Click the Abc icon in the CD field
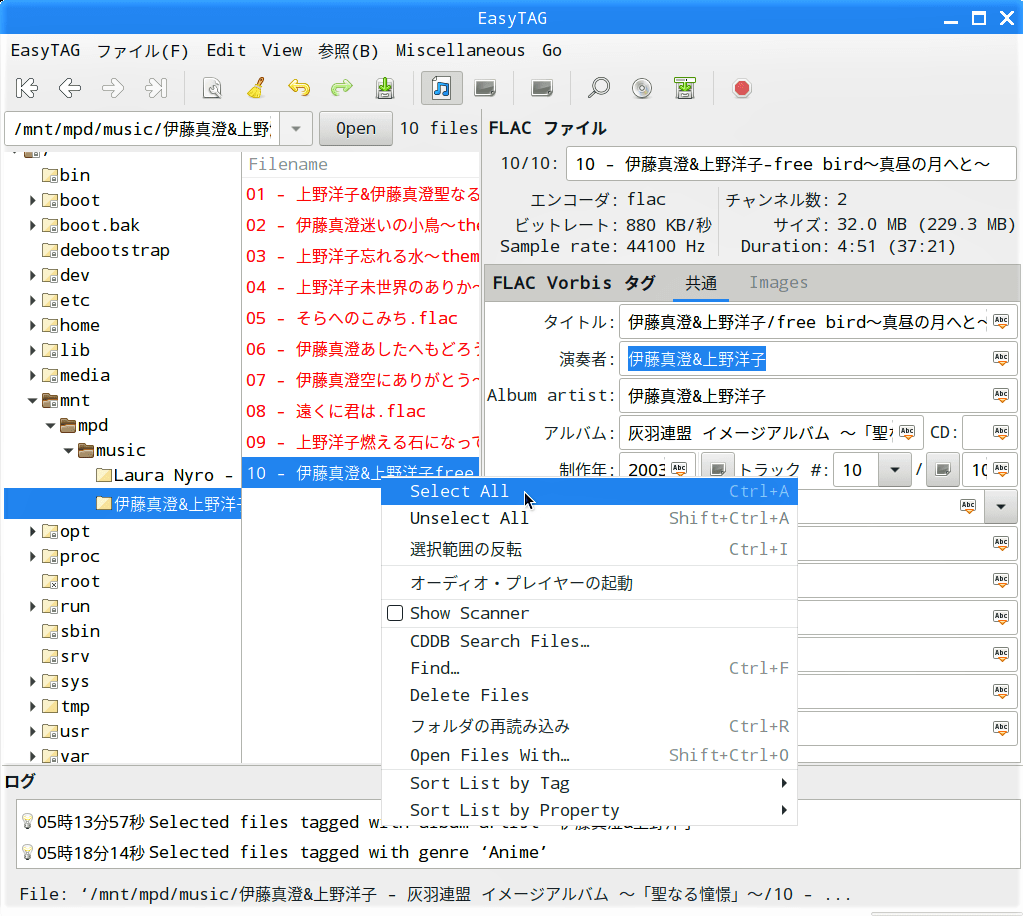Image resolution: width=1023 pixels, height=916 pixels. point(1001,432)
